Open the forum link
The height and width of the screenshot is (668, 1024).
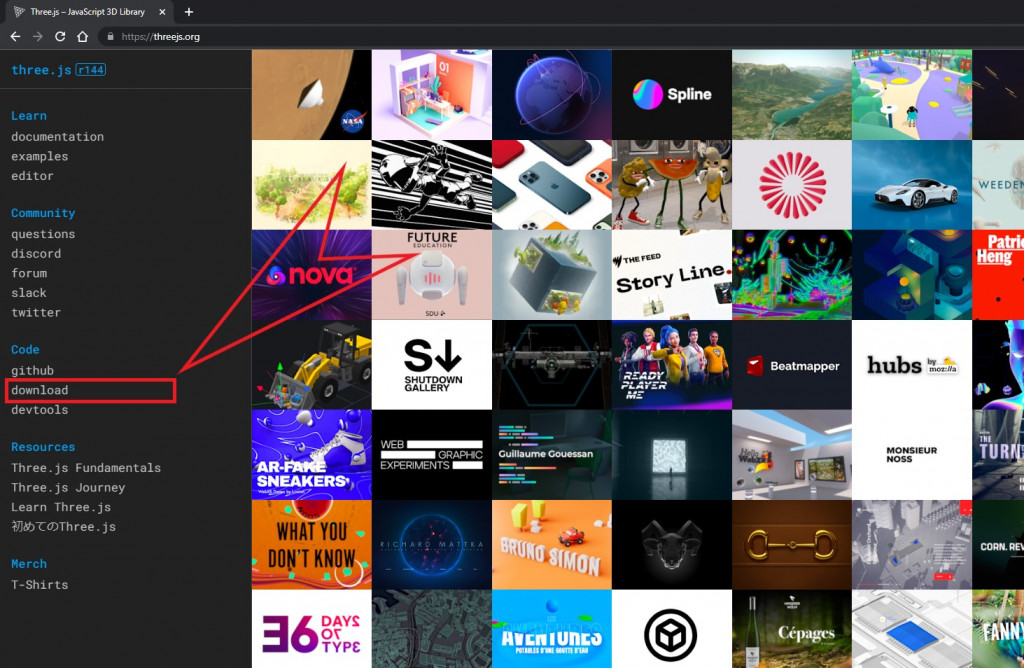coord(29,273)
